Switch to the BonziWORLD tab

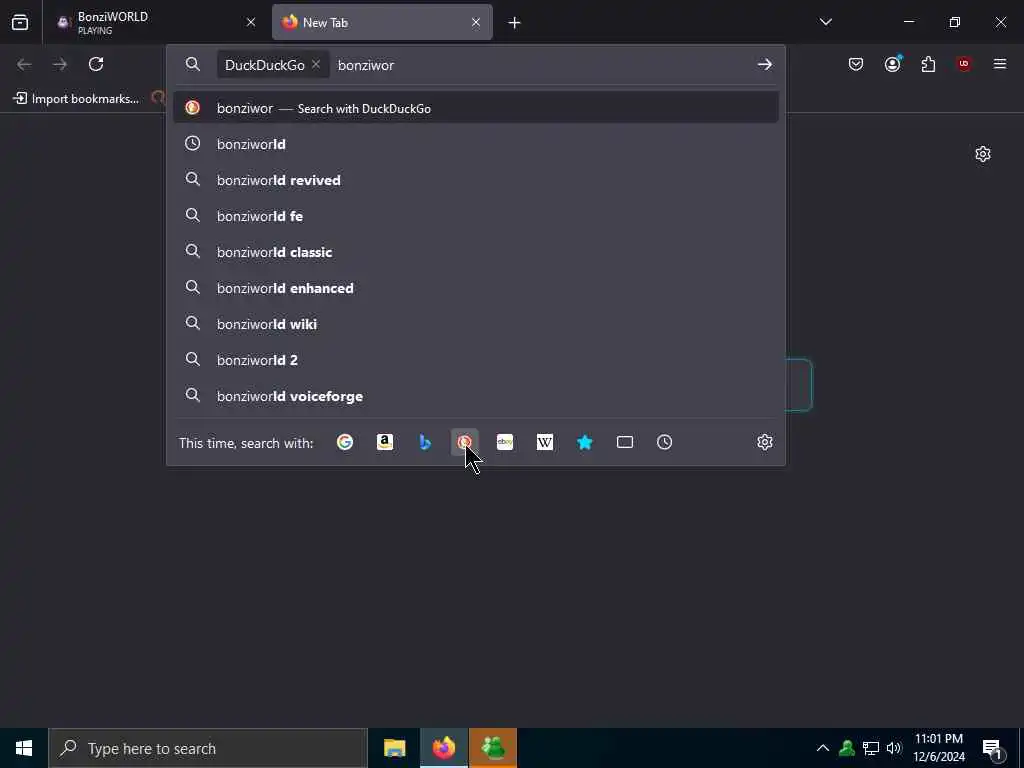[157, 22]
